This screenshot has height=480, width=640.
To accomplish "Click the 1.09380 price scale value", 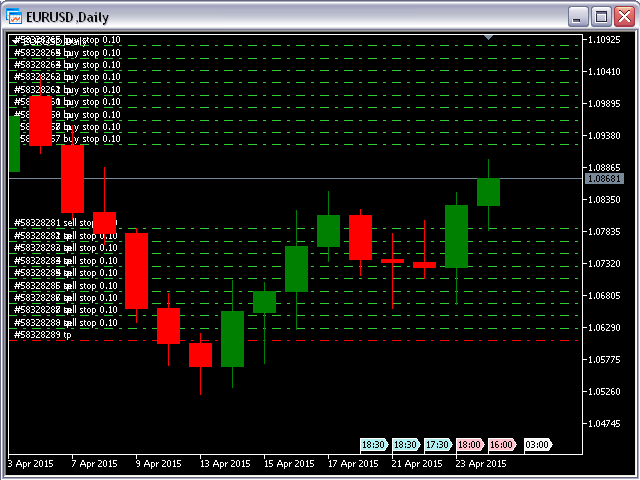I will (x=605, y=136).
